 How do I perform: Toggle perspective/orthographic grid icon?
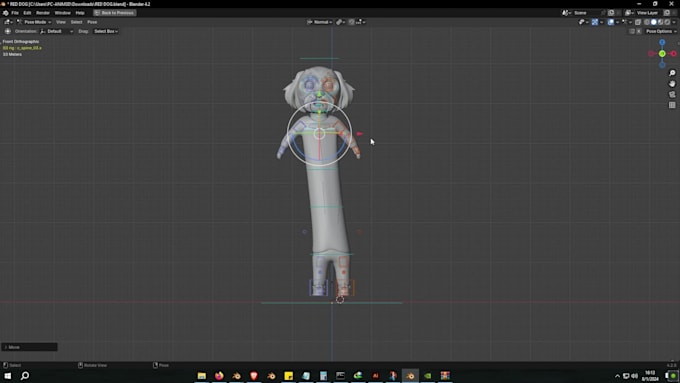click(x=672, y=105)
